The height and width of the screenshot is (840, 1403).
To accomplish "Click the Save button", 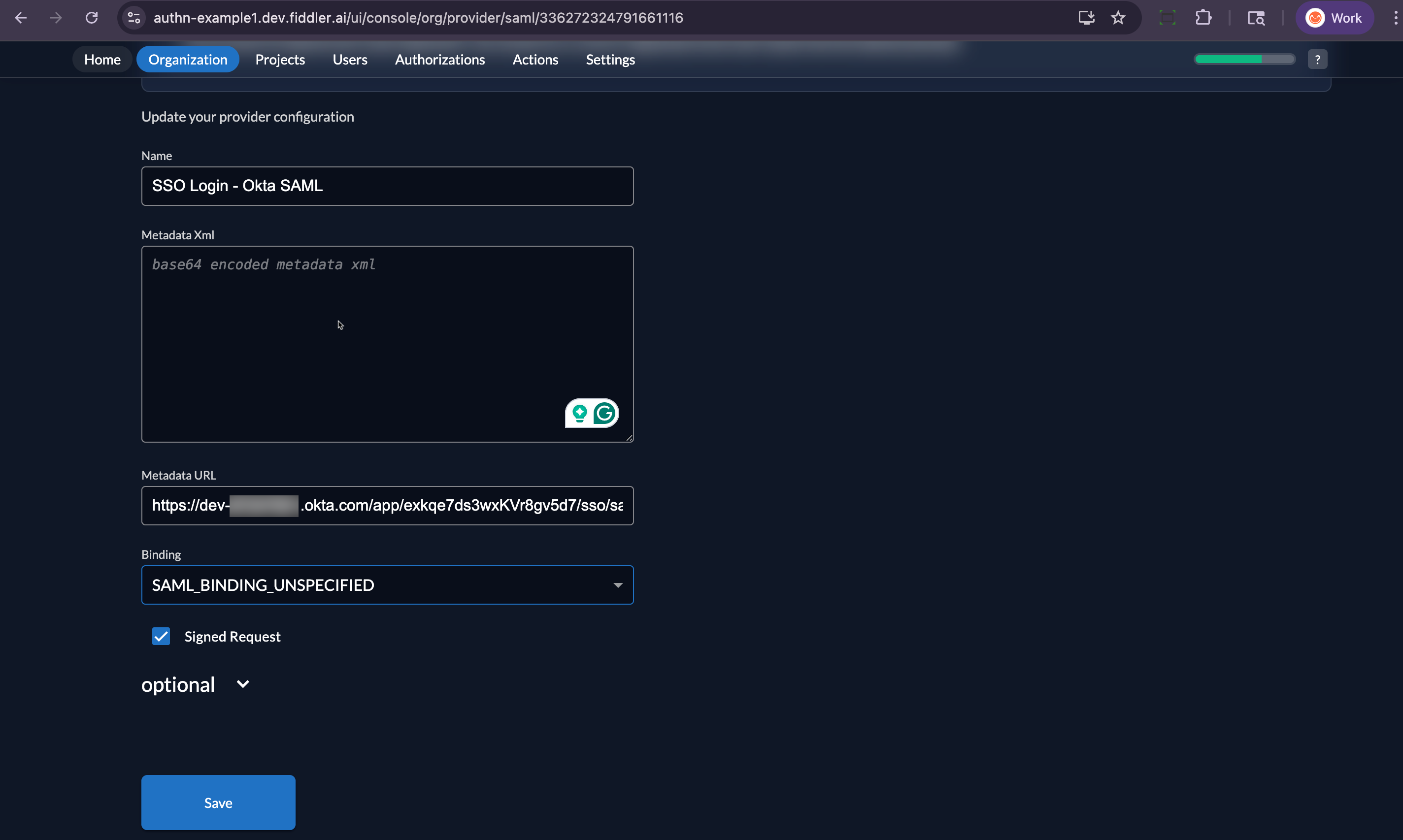I will click(x=218, y=802).
